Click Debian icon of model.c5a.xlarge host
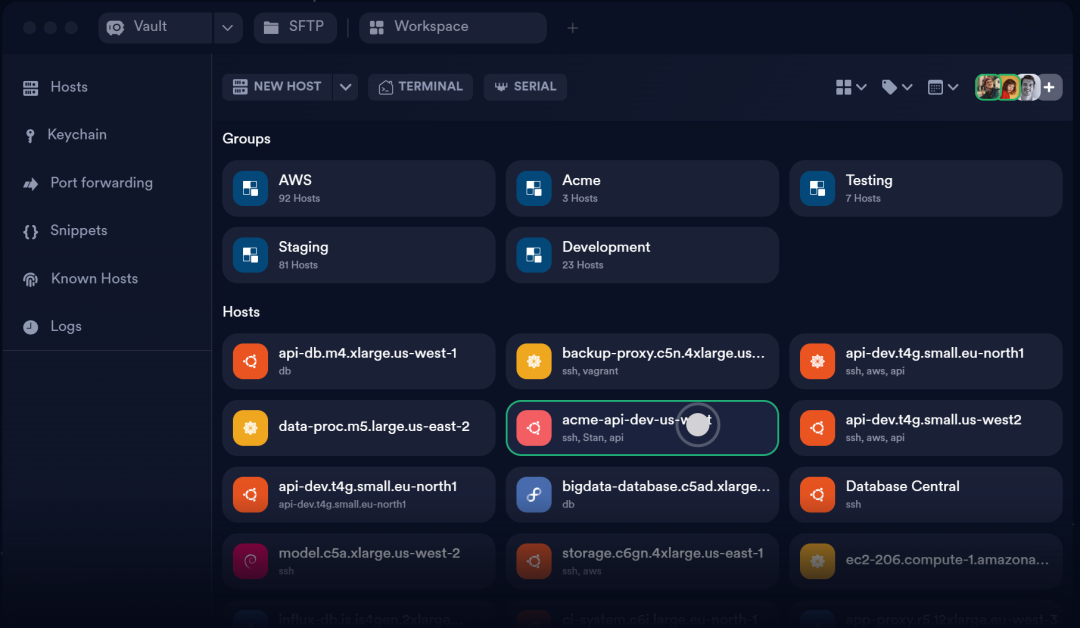Viewport: 1080px width, 628px height. pos(251,561)
